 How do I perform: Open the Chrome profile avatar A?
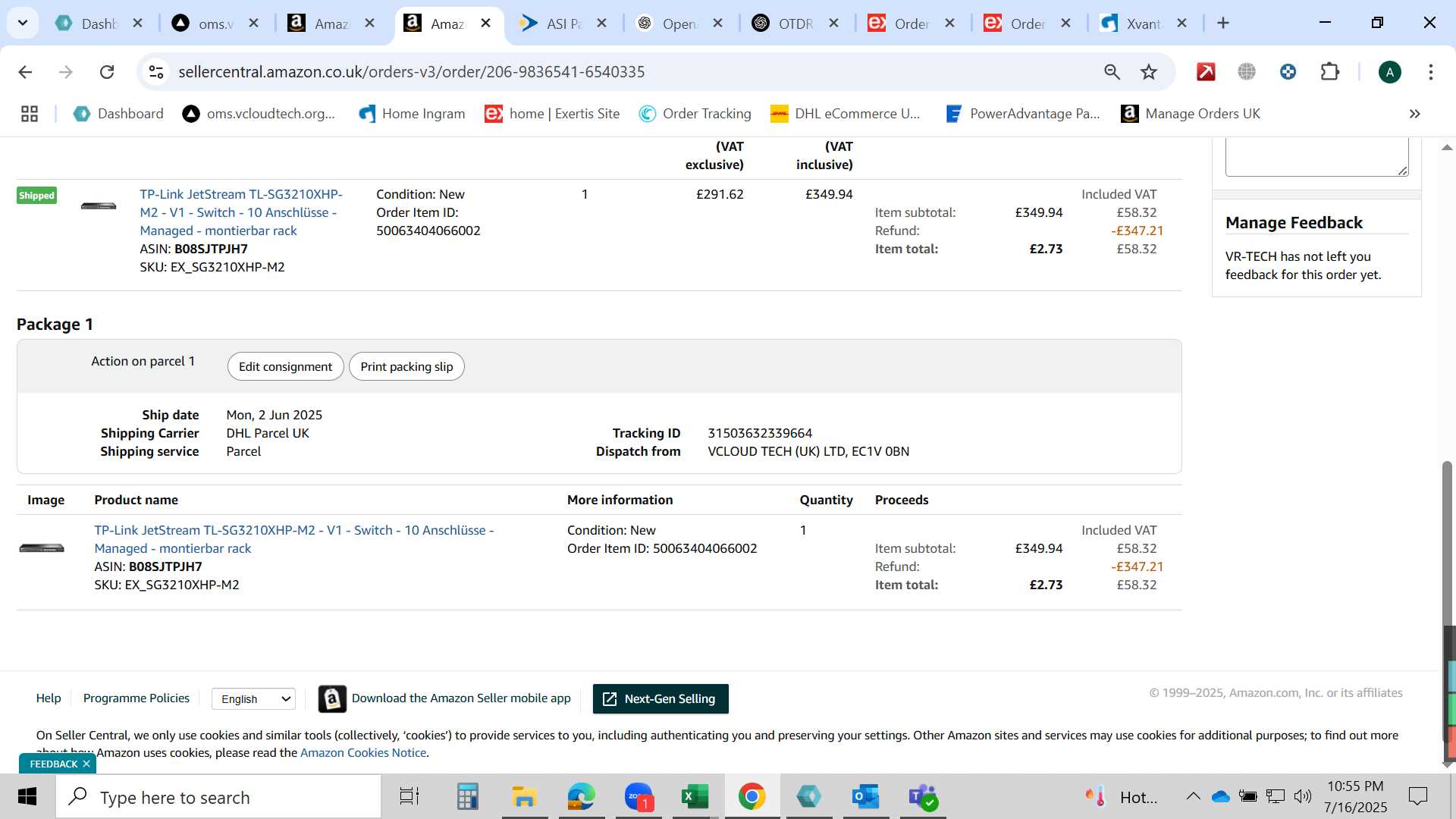[x=1389, y=72]
